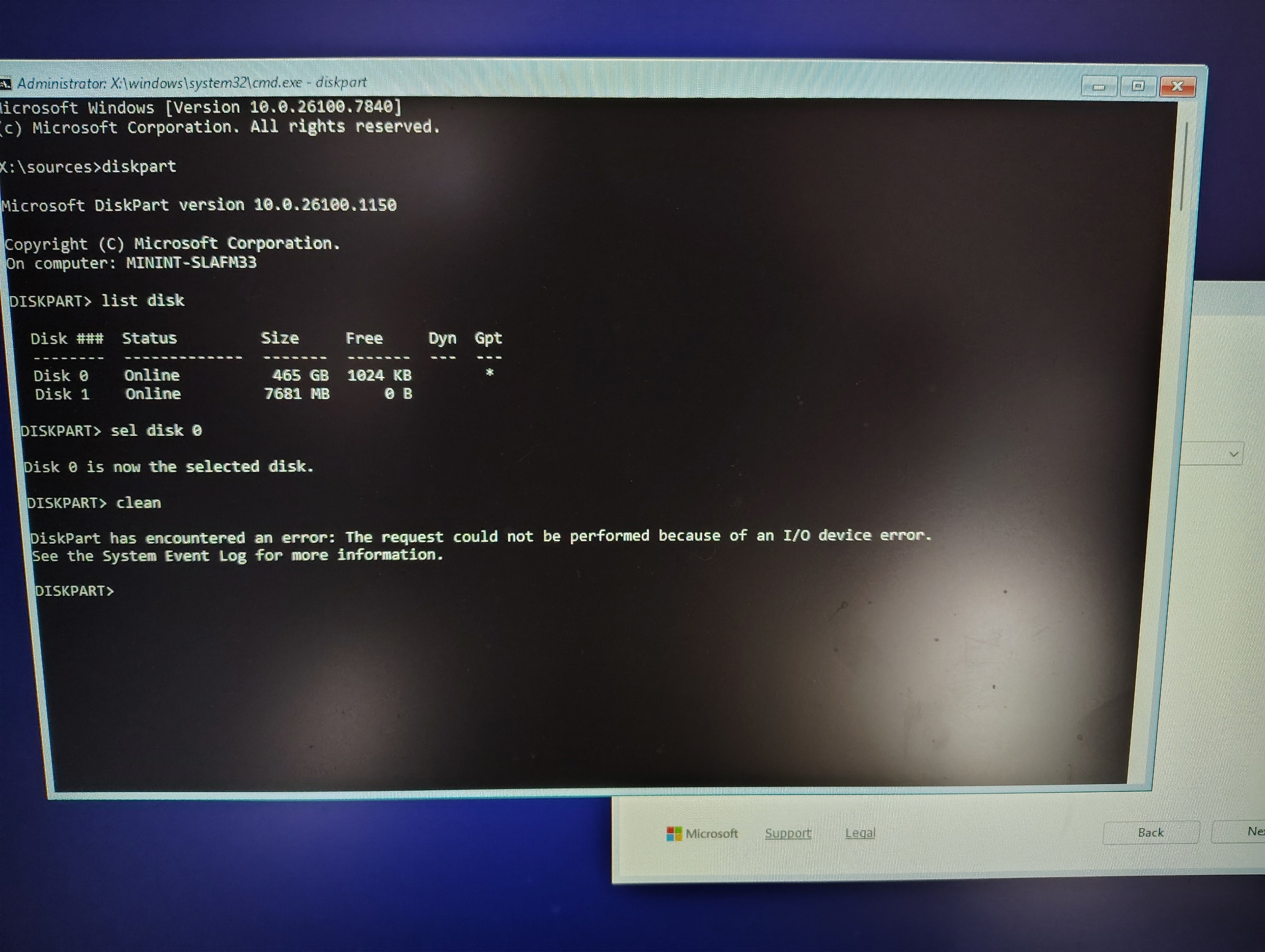Close the Administrator cmd.exe window
The height and width of the screenshot is (952, 1265).
pos(1177,86)
